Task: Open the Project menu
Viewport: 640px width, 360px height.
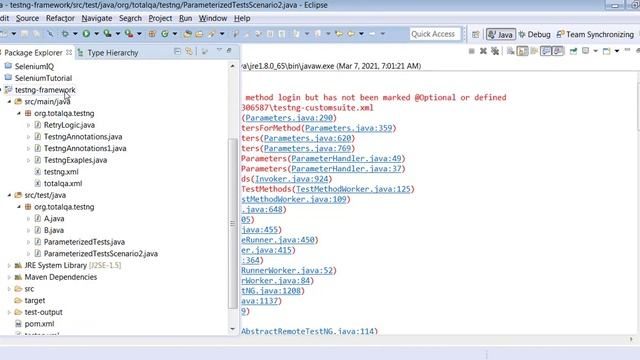Action: click(160, 18)
